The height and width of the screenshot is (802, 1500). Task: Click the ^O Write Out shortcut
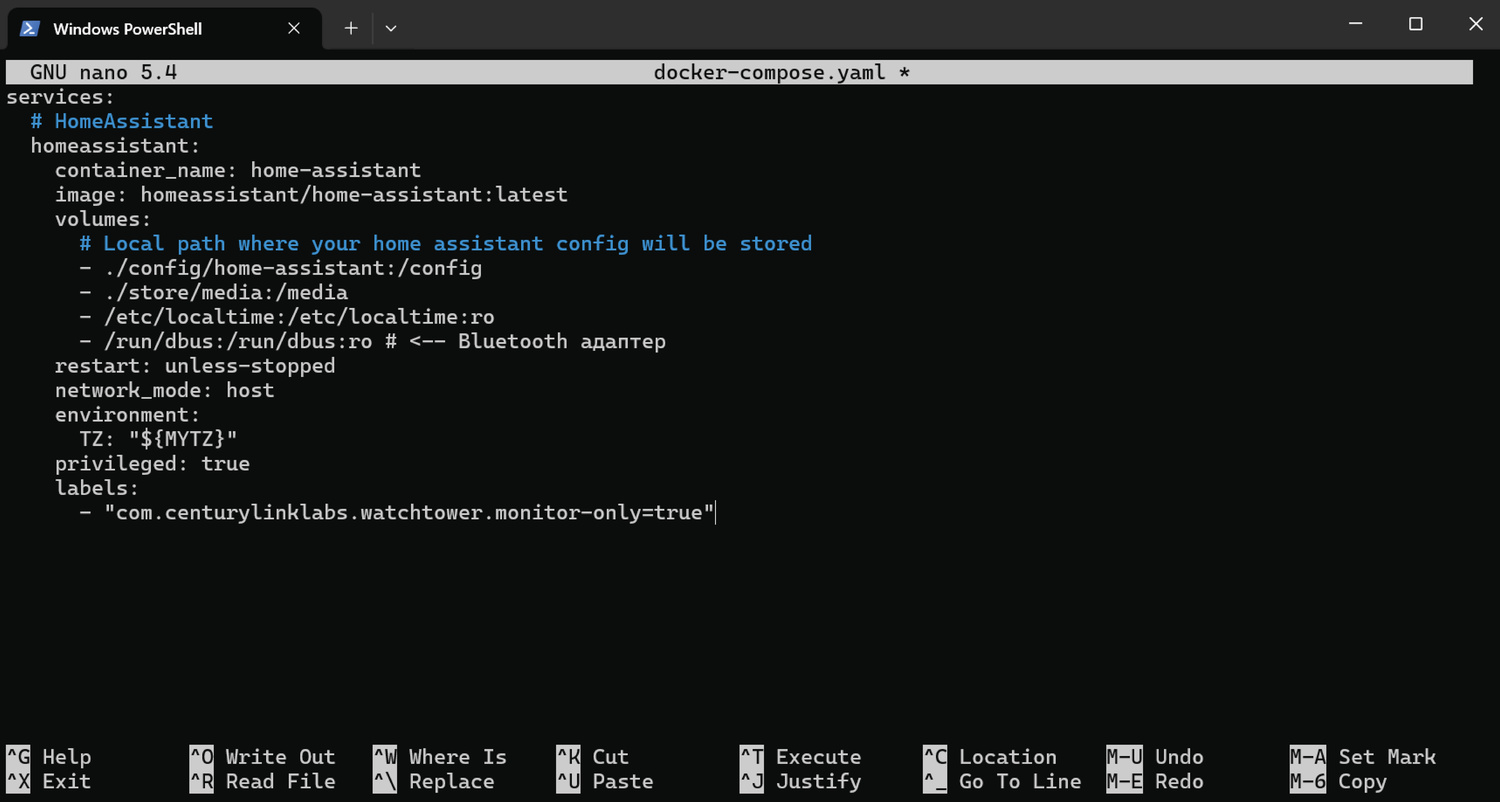[263, 757]
